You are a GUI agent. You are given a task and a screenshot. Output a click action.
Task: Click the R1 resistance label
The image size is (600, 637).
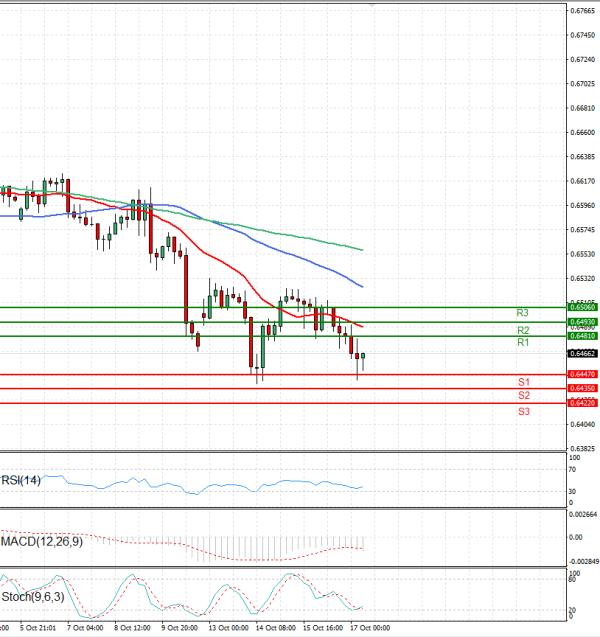point(522,343)
